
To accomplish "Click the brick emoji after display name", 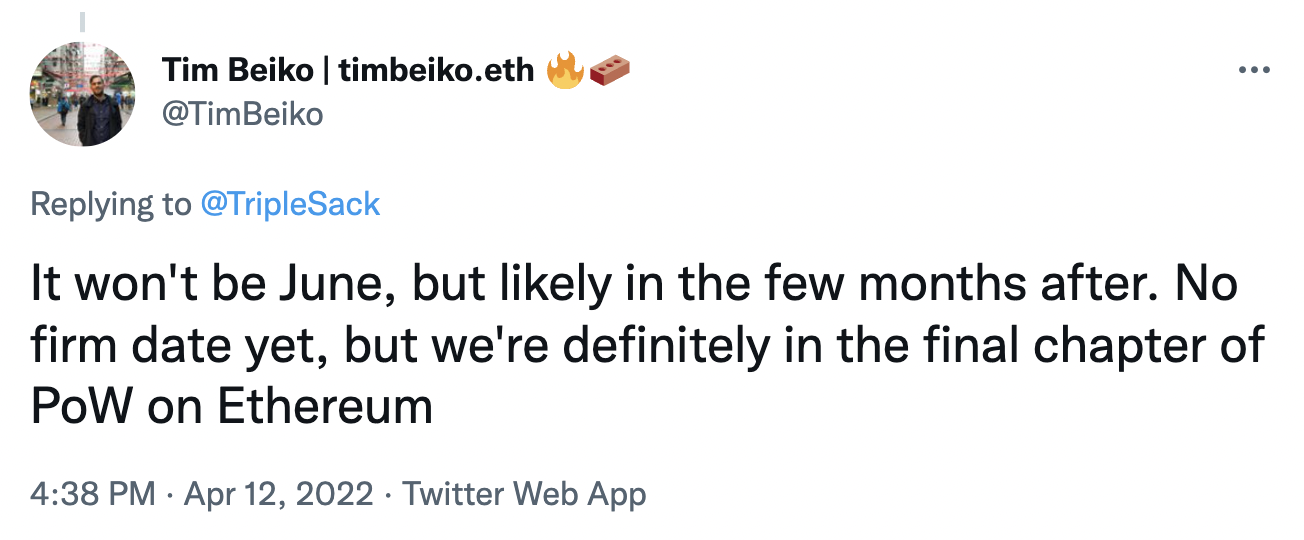I will tap(610, 71).
